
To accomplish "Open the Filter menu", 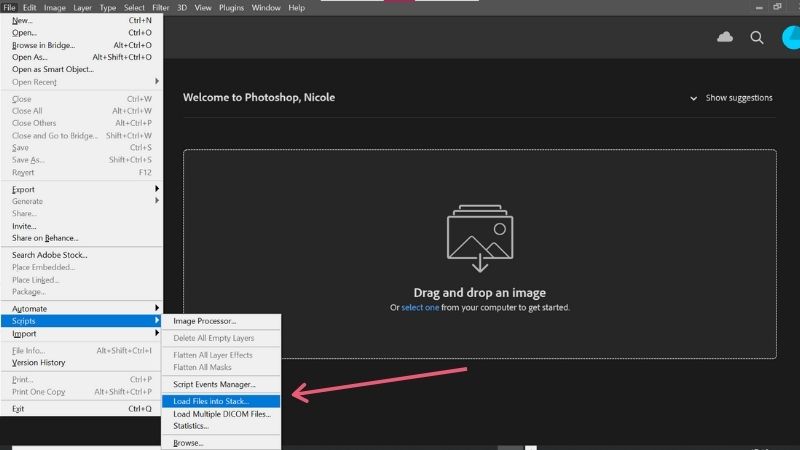I will [x=161, y=8].
